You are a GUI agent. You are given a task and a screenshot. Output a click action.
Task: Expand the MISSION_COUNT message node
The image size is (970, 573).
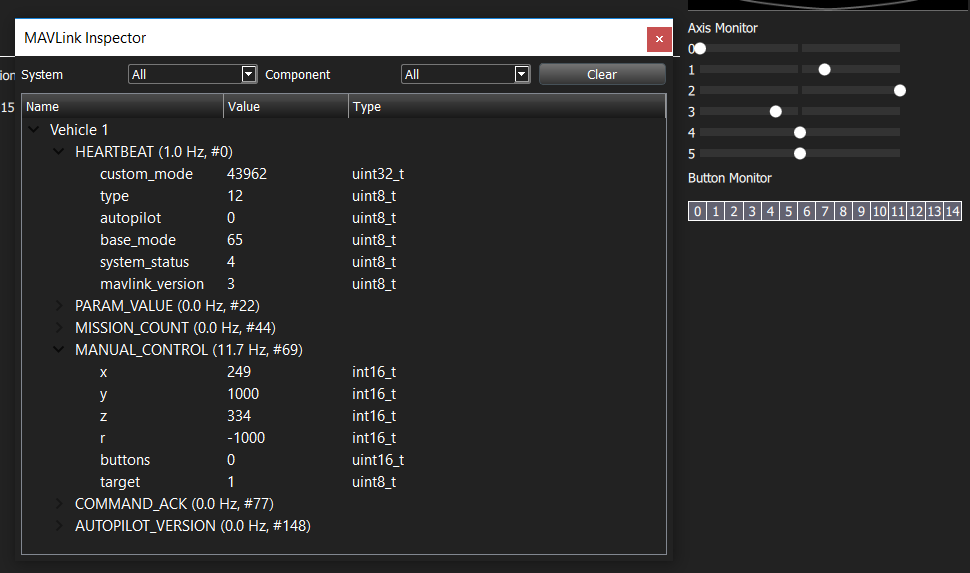pos(59,327)
